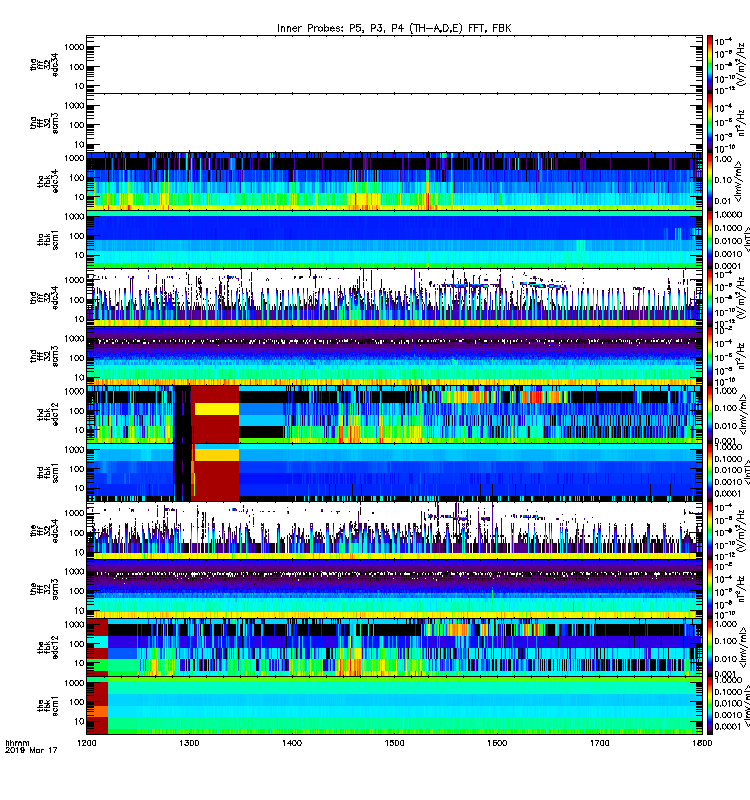Viewport: 750px width, 800px height.
Task: Click the 'tha fbk scm1' panel label
Action: 48,240
